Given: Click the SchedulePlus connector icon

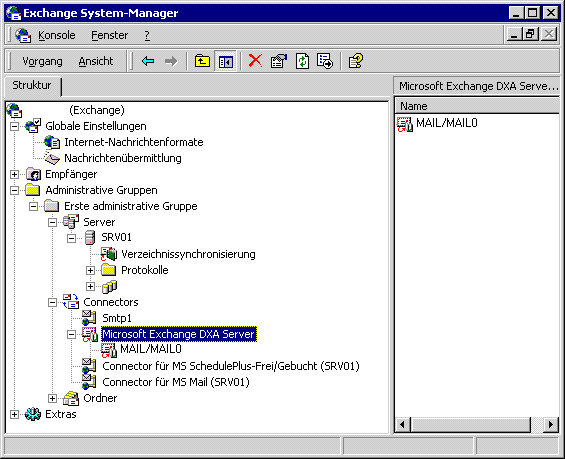Looking at the screenshot, I should click(89, 366).
